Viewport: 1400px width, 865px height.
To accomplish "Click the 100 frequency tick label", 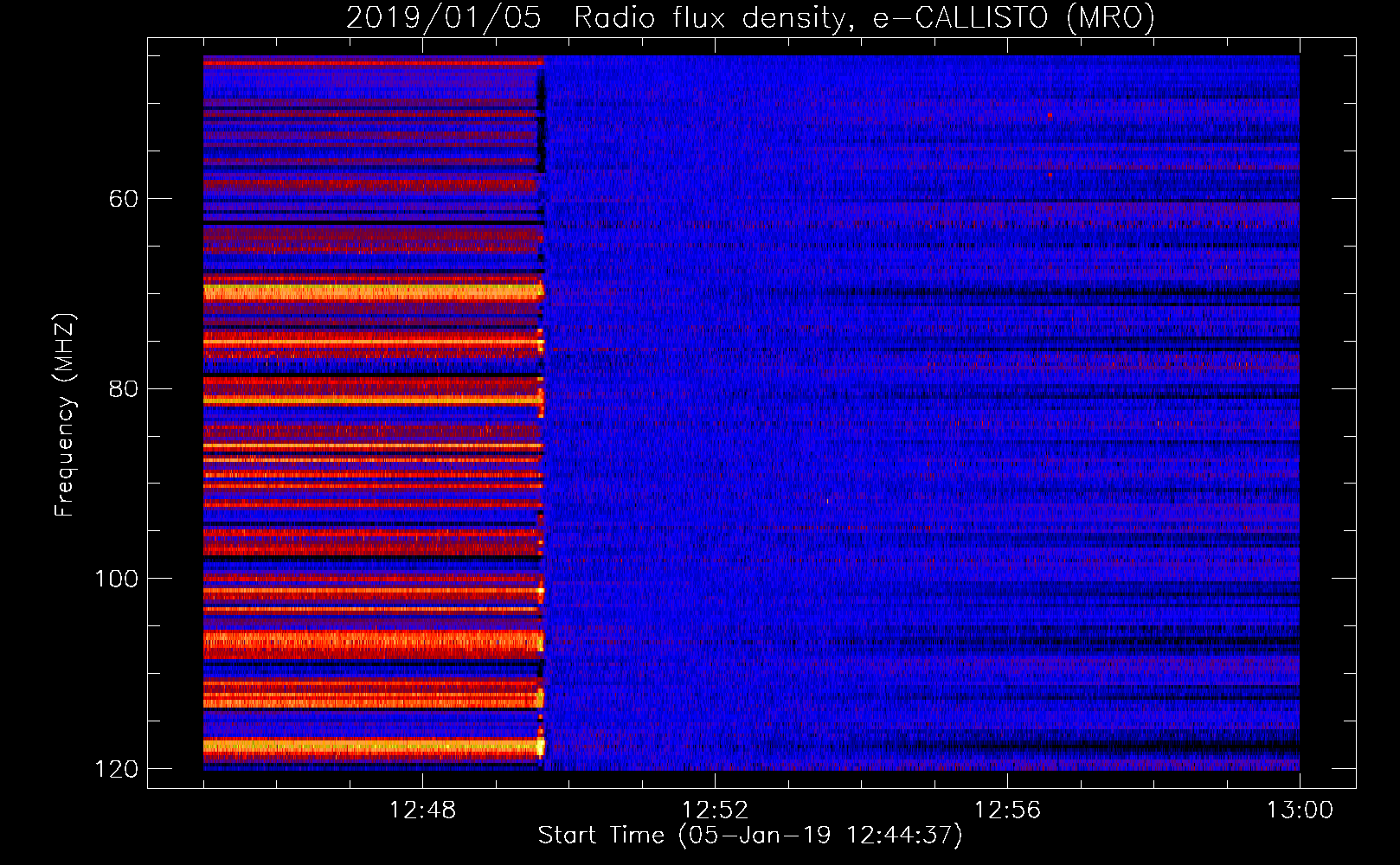I will coord(116,579).
